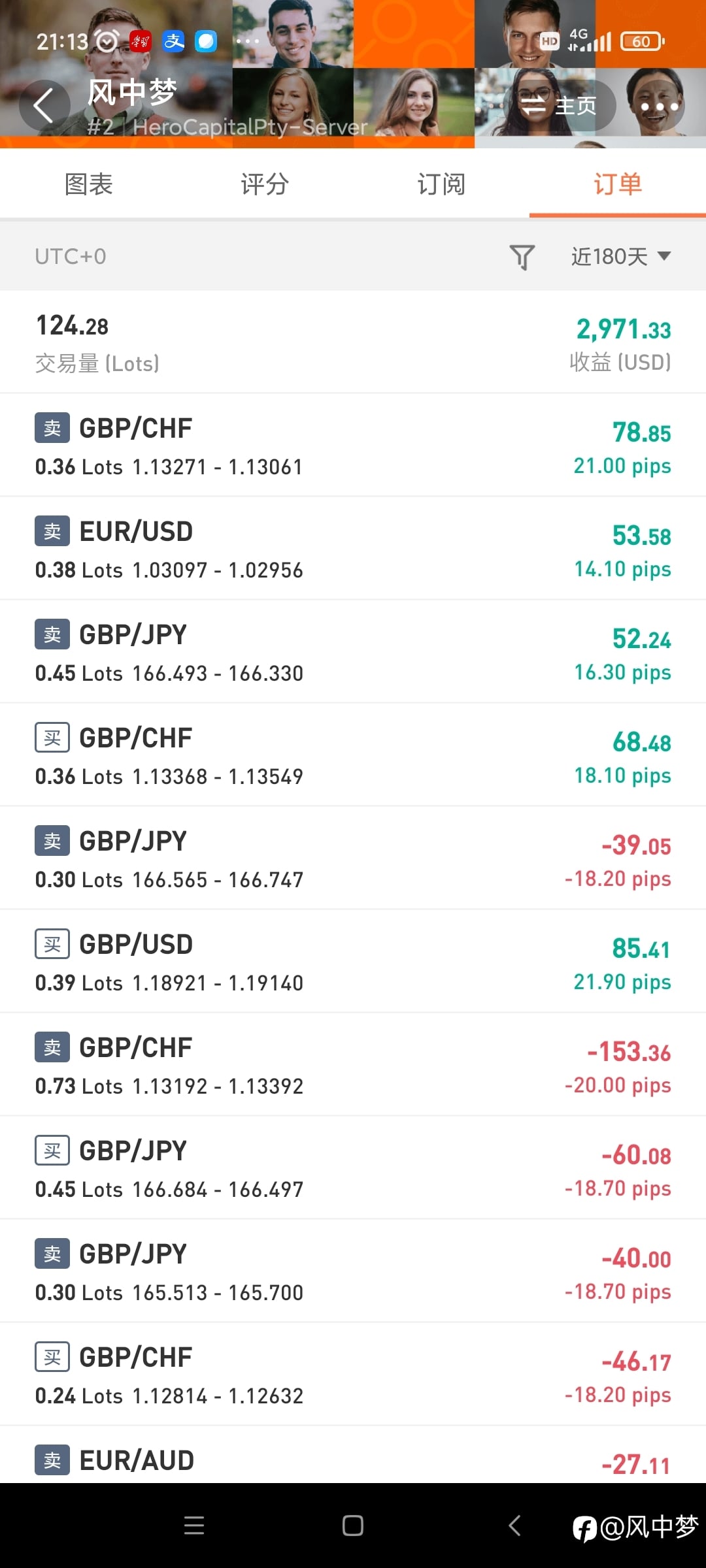Open the 近180天 time range dropdown
706x1568 pixels.
click(x=620, y=257)
